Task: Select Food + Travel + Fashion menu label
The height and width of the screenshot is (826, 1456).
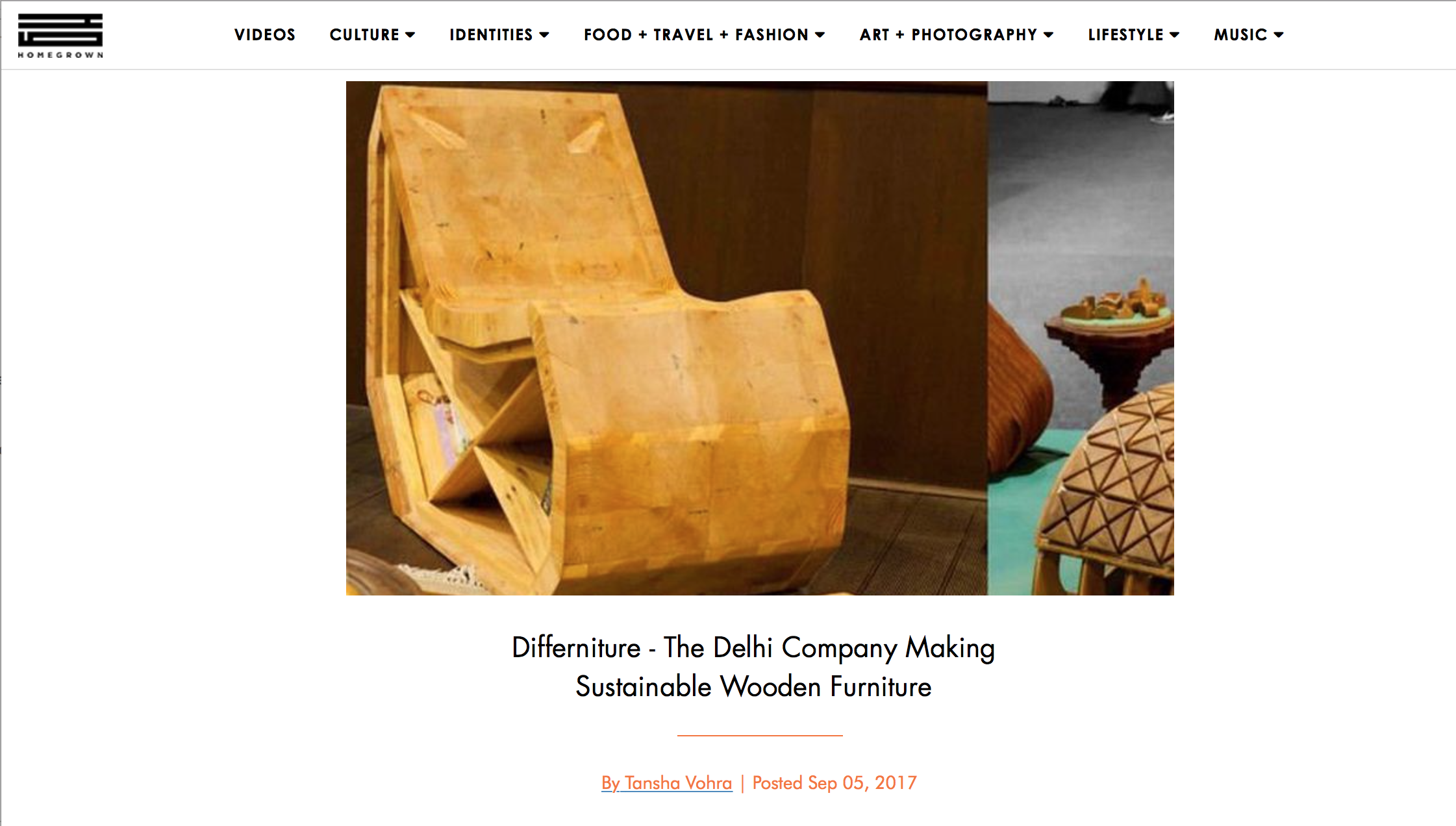Action: coord(696,34)
